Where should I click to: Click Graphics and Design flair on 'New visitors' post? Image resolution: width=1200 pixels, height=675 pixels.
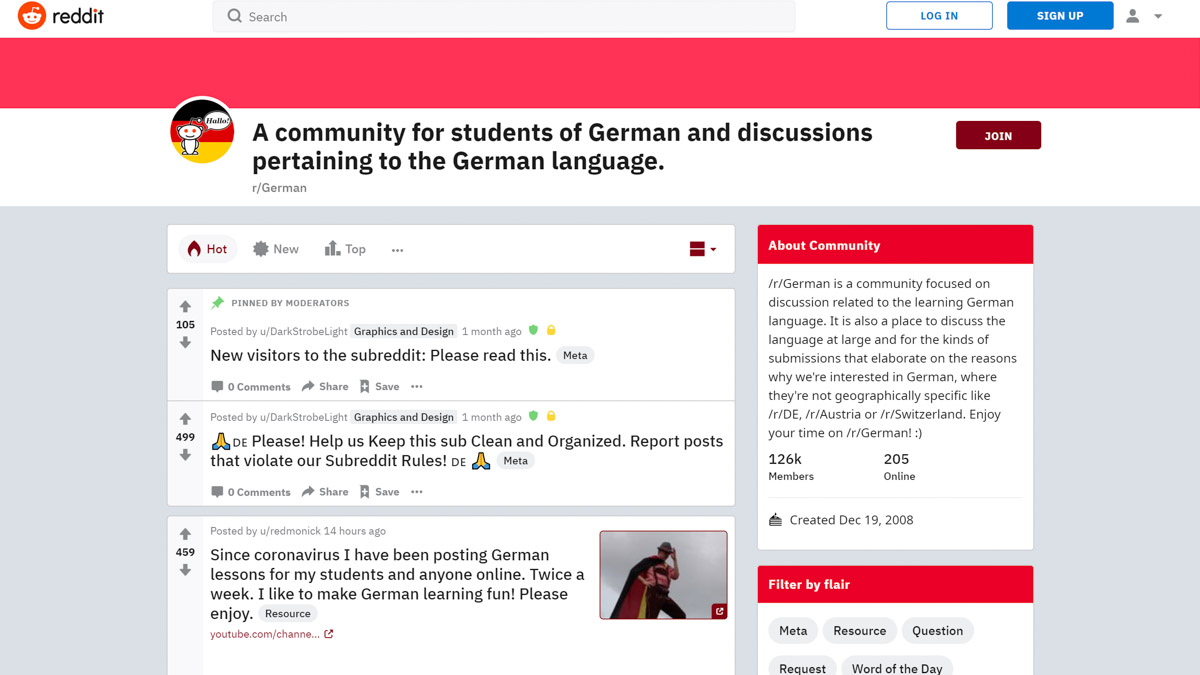coord(404,331)
